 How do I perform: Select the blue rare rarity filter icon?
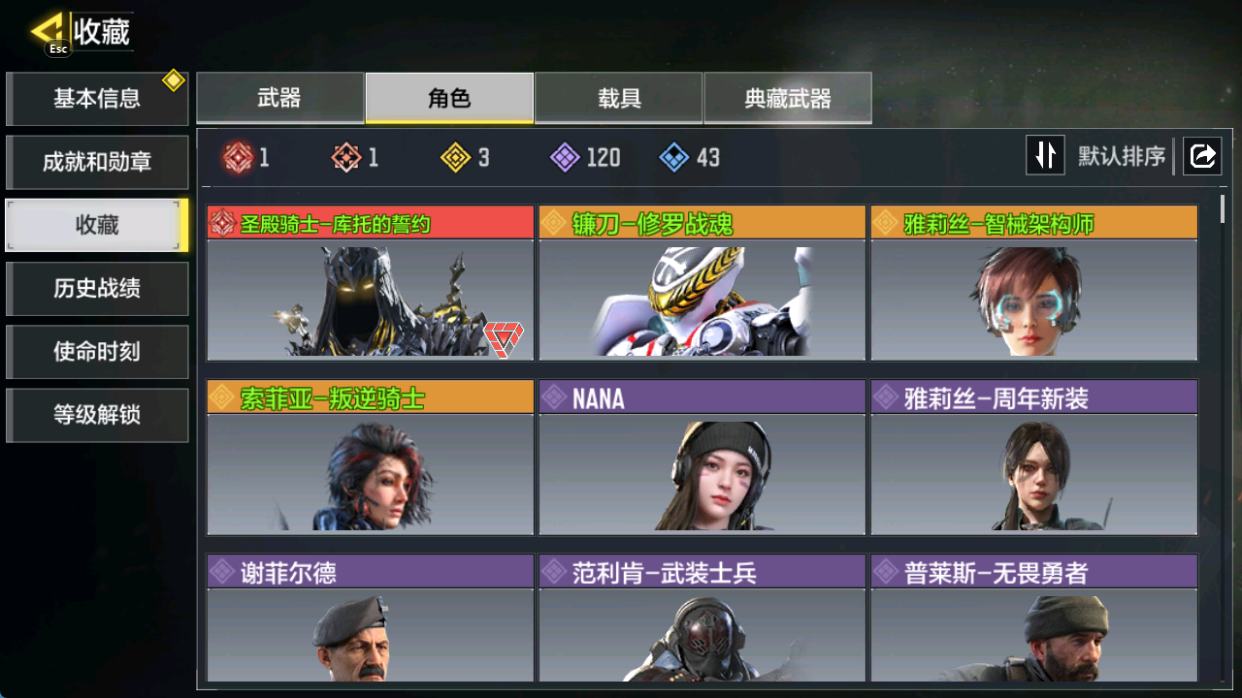tap(675, 157)
